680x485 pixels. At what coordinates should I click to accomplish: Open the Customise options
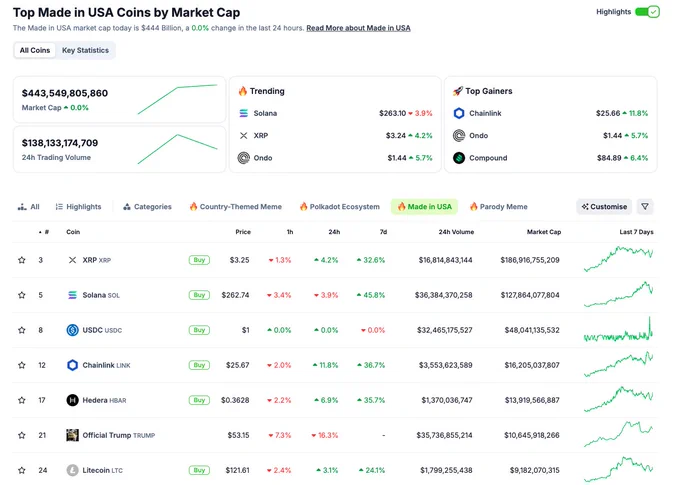tap(604, 206)
